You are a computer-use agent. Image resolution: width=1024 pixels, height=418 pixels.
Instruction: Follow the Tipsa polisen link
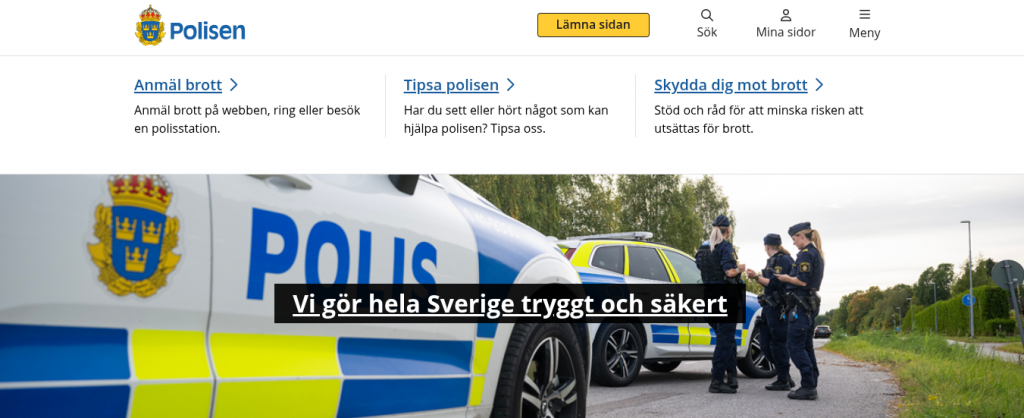tap(451, 85)
